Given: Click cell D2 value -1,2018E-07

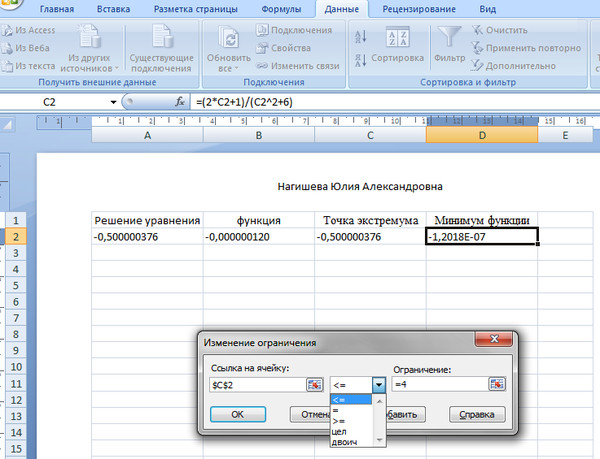Looking at the screenshot, I should click(482, 237).
